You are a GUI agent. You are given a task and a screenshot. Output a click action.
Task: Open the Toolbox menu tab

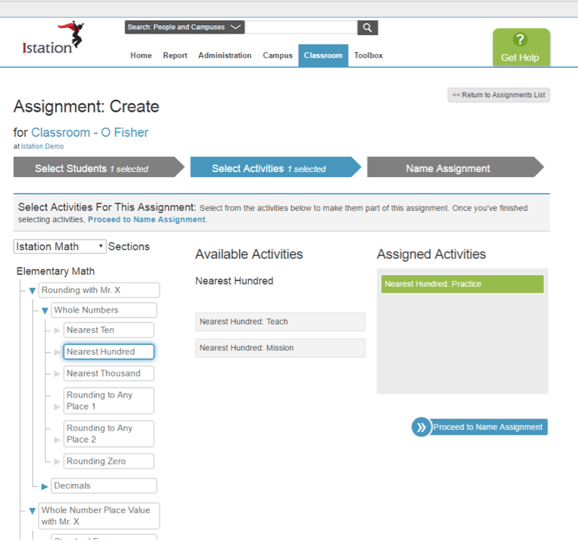[368, 55]
